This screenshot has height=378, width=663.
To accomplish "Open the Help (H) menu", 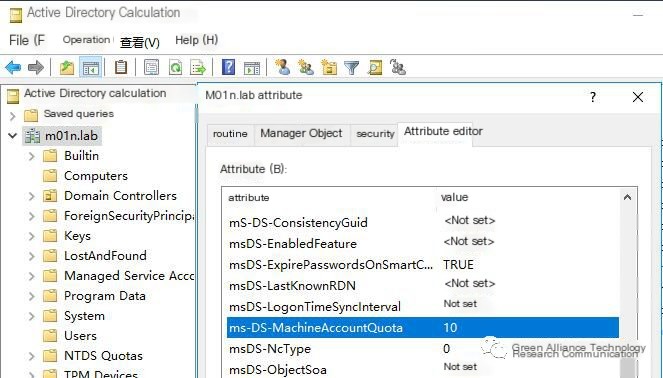I will [197, 40].
